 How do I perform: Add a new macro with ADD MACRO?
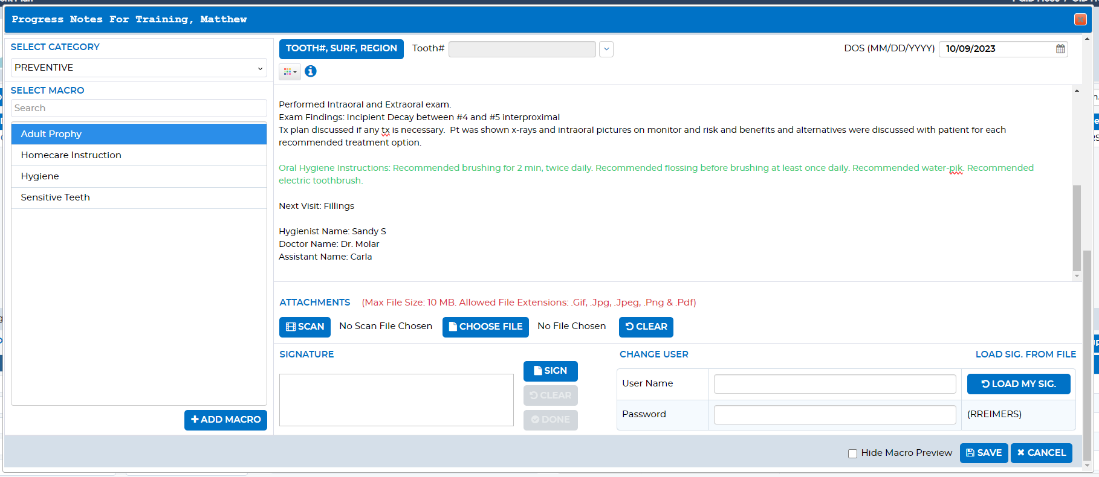(x=226, y=420)
